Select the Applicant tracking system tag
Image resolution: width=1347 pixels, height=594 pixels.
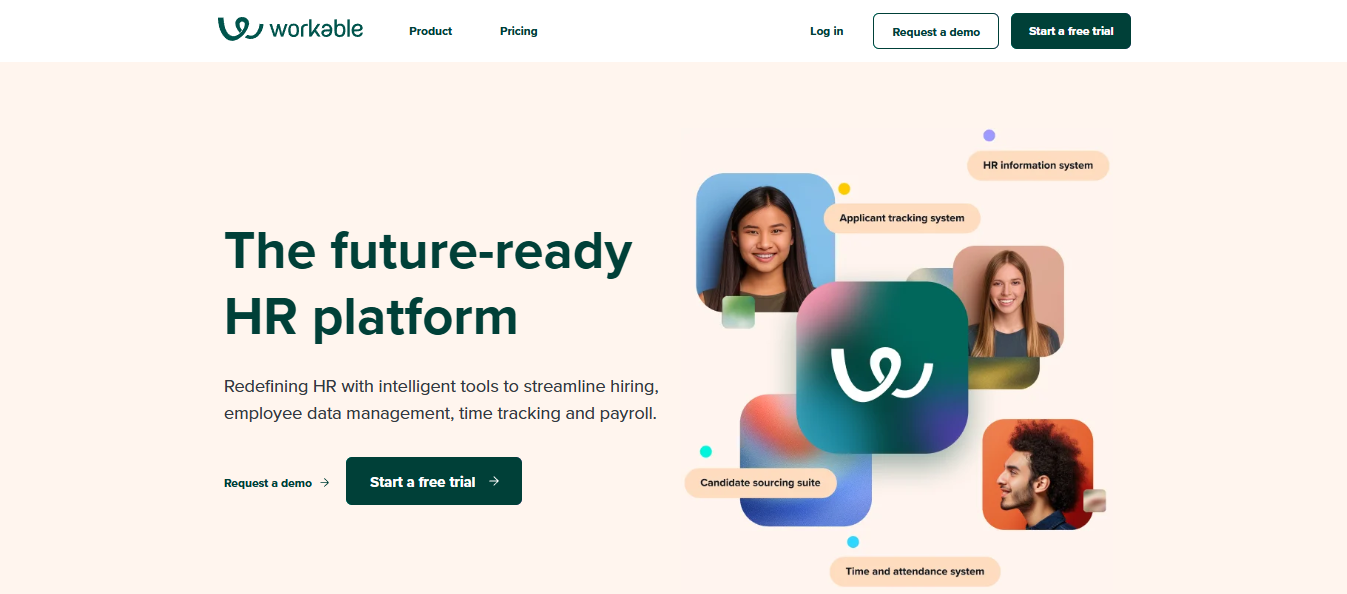coord(902,218)
